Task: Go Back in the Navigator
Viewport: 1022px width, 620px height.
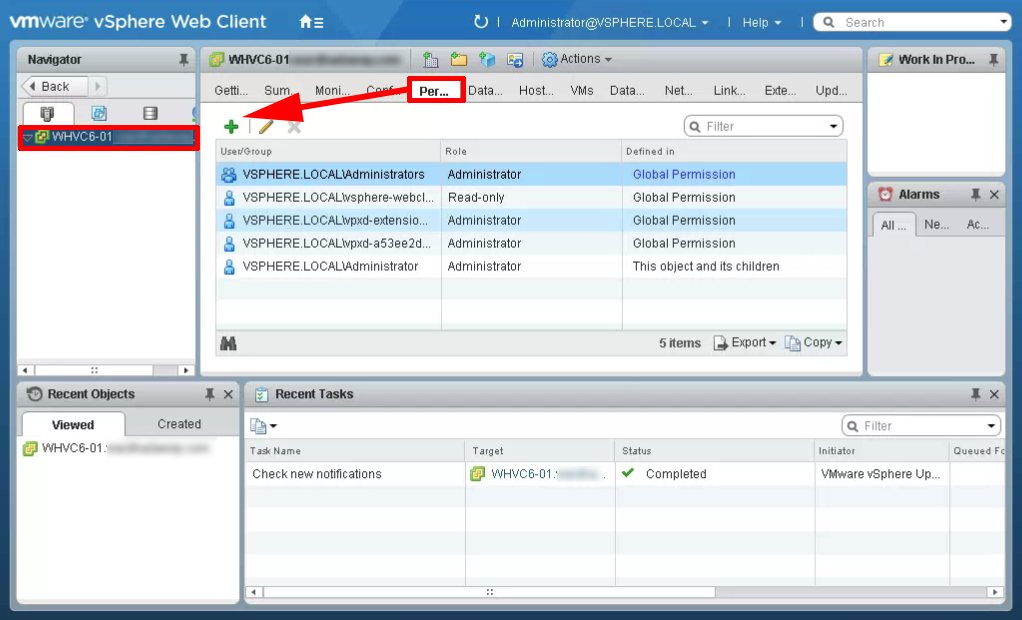Action: point(55,86)
